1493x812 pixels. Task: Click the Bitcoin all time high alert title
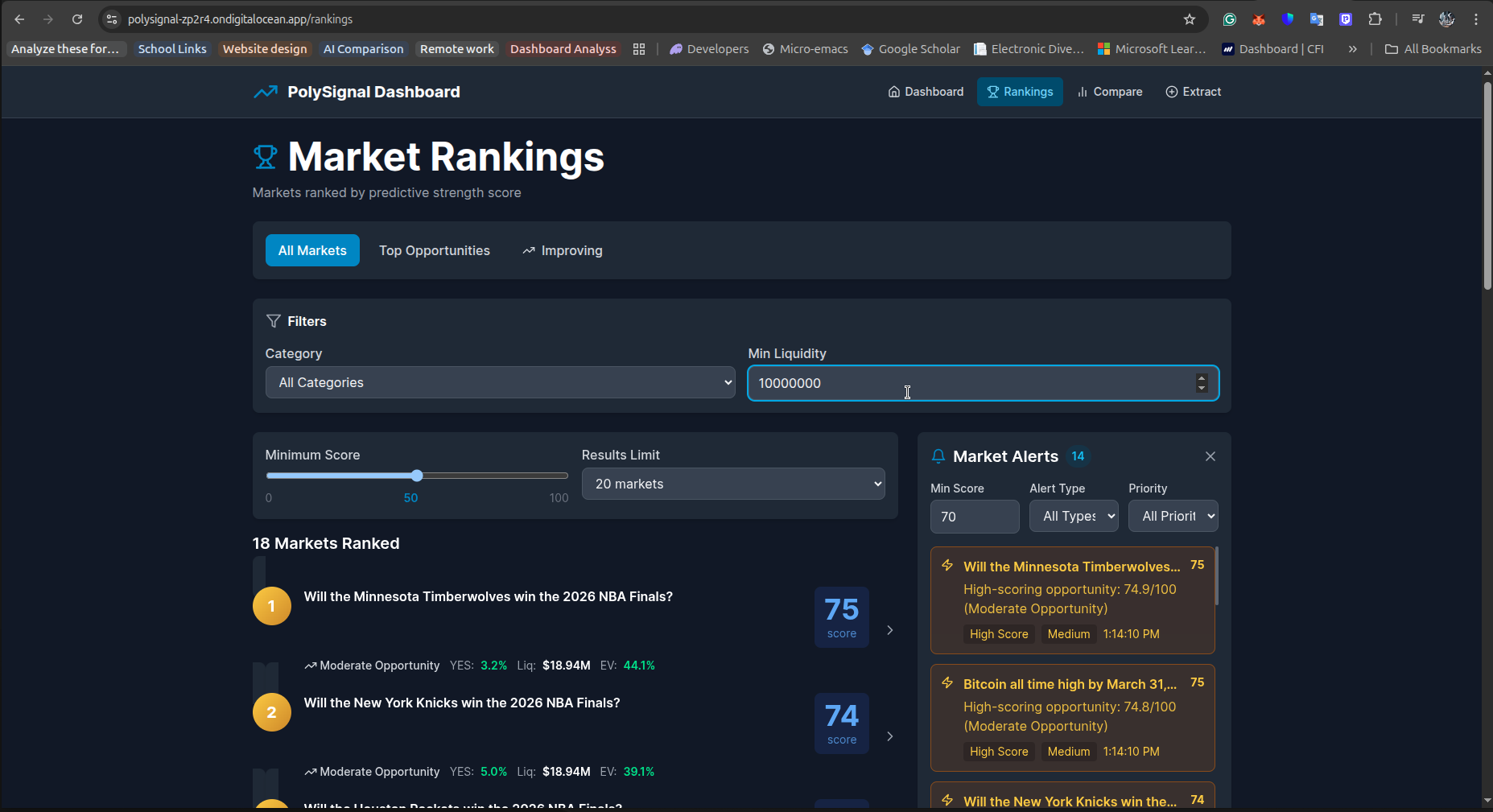pyautogui.click(x=1070, y=684)
